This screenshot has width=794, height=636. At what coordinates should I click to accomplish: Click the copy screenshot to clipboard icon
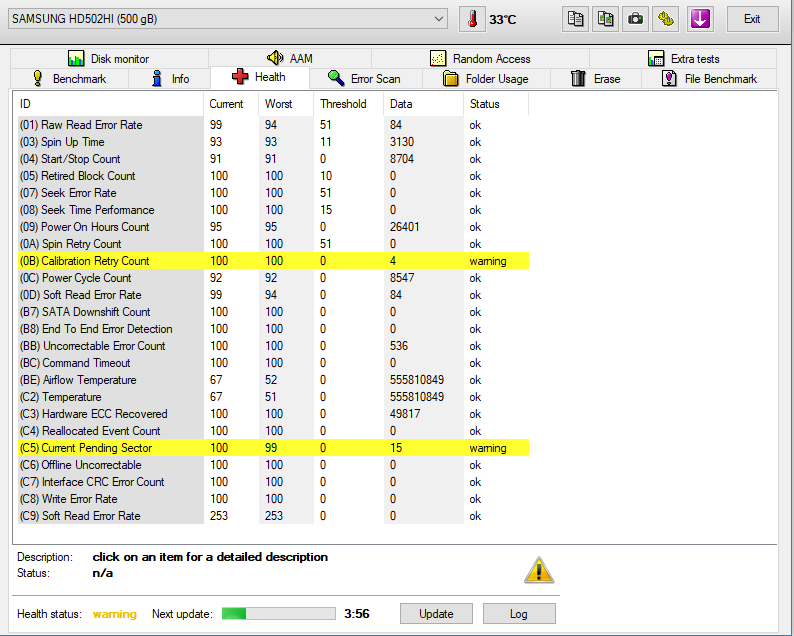[605, 19]
